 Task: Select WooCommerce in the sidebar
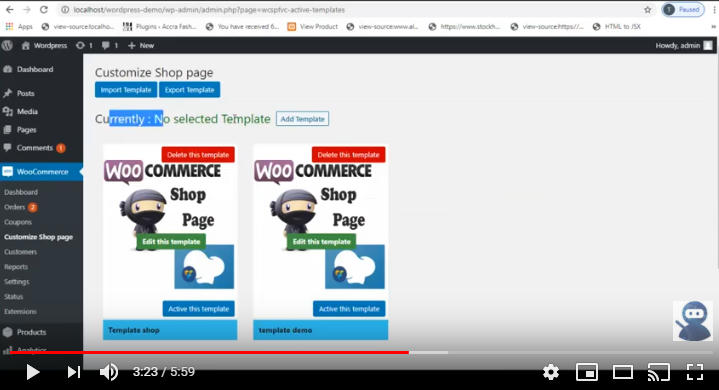click(42, 172)
